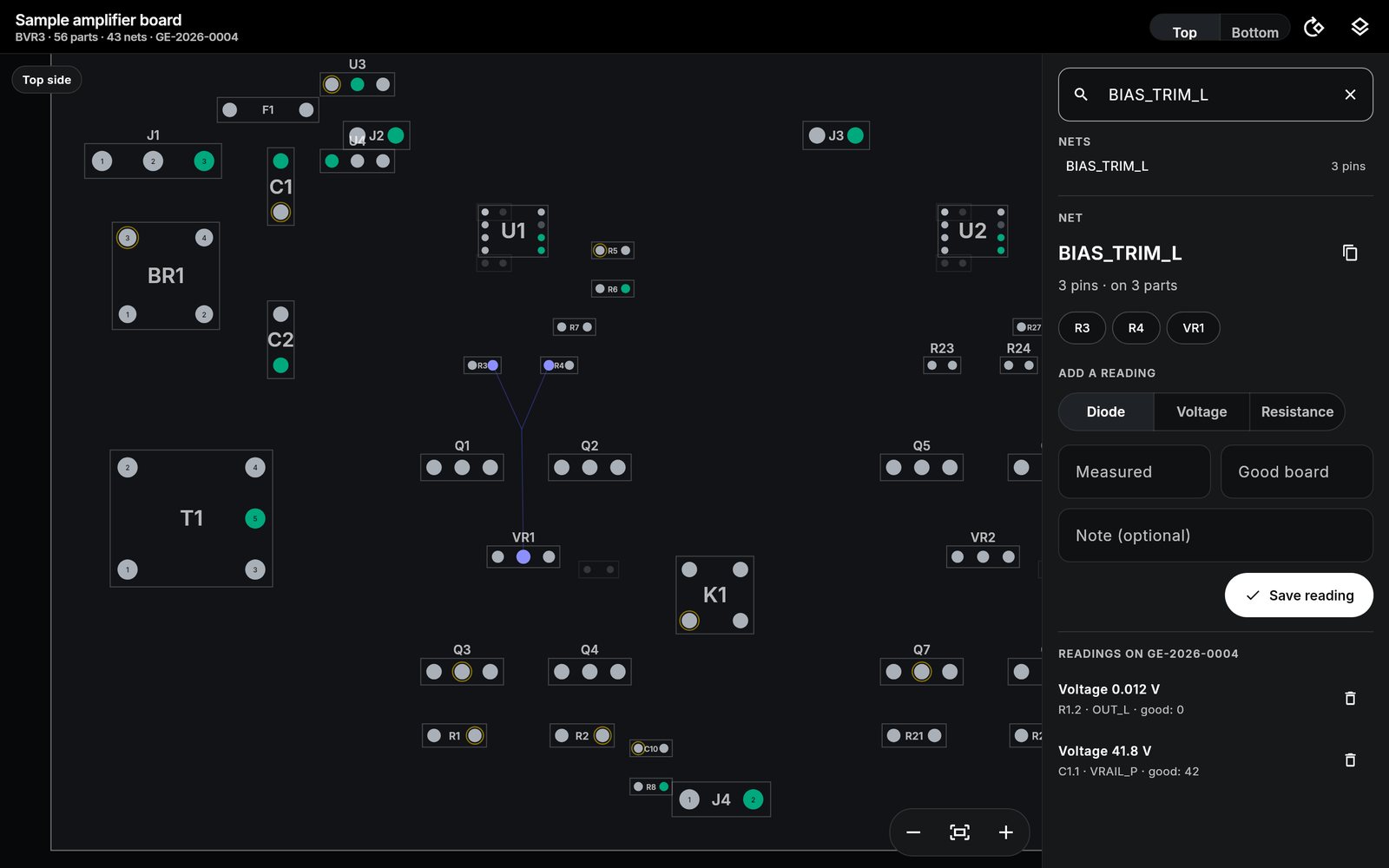Image resolution: width=1389 pixels, height=868 pixels.
Task: Zoom in on the board view
Action: pos(1005,832)
